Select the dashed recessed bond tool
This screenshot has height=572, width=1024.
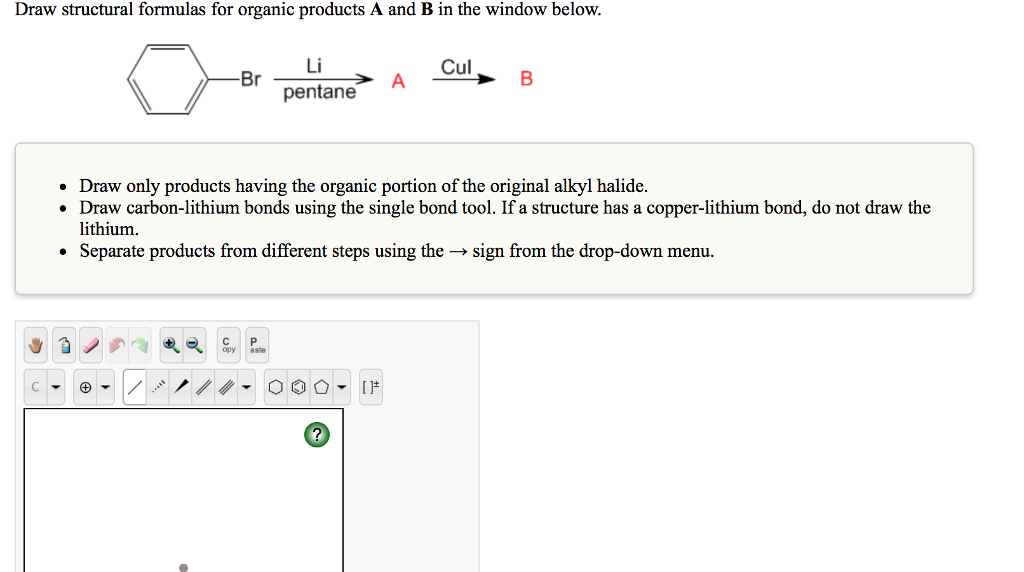click(x=158, y=387)
